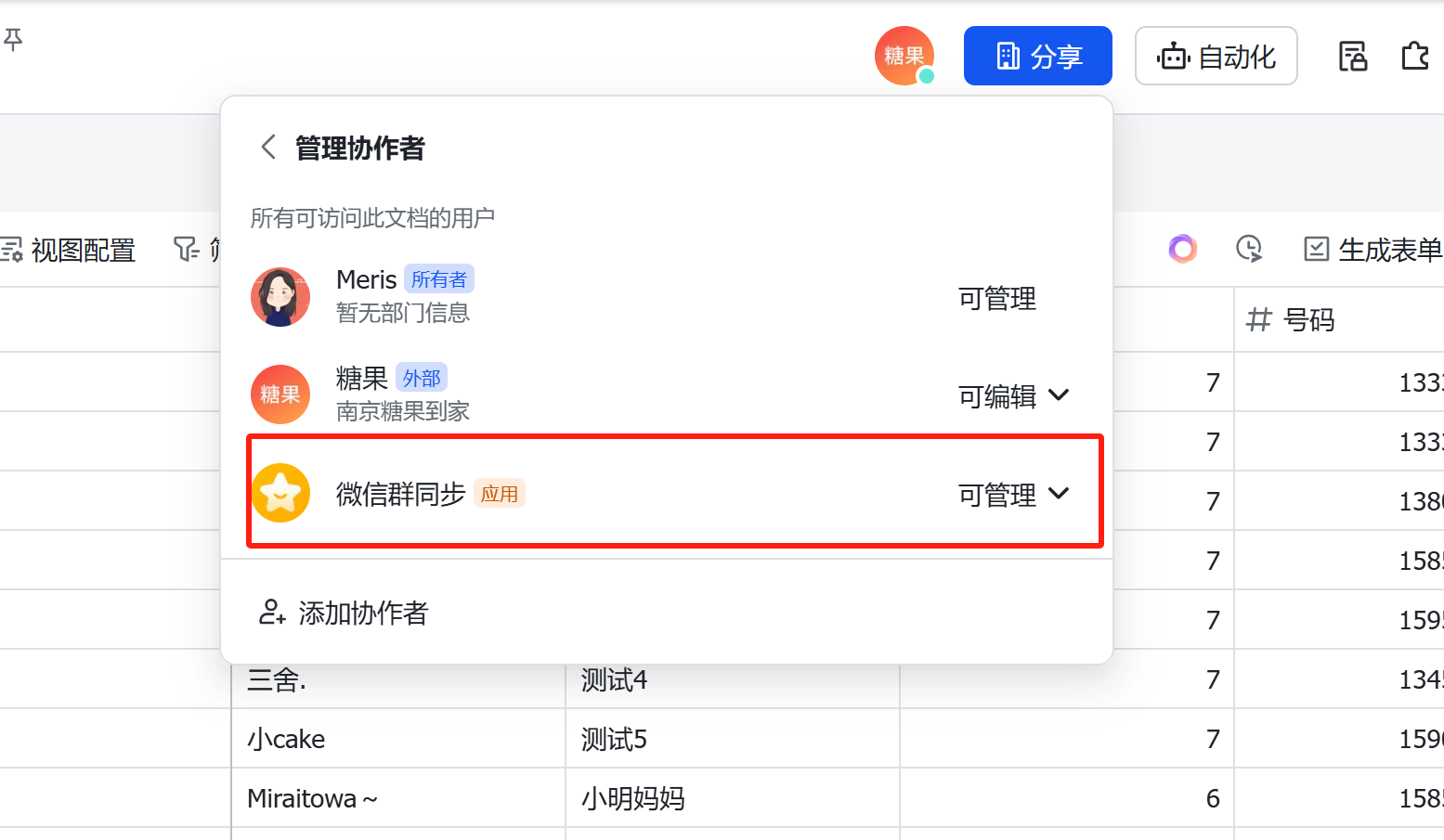Open the clock history icon
Viewport: 1444px width, 840px height.
tap(1249, 249)
